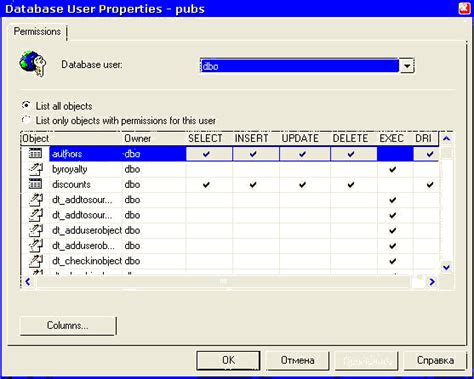This screenshot has height=379, width=474.
Task: Toggle INSERT permission for discounts
Action: coord(253,185)
